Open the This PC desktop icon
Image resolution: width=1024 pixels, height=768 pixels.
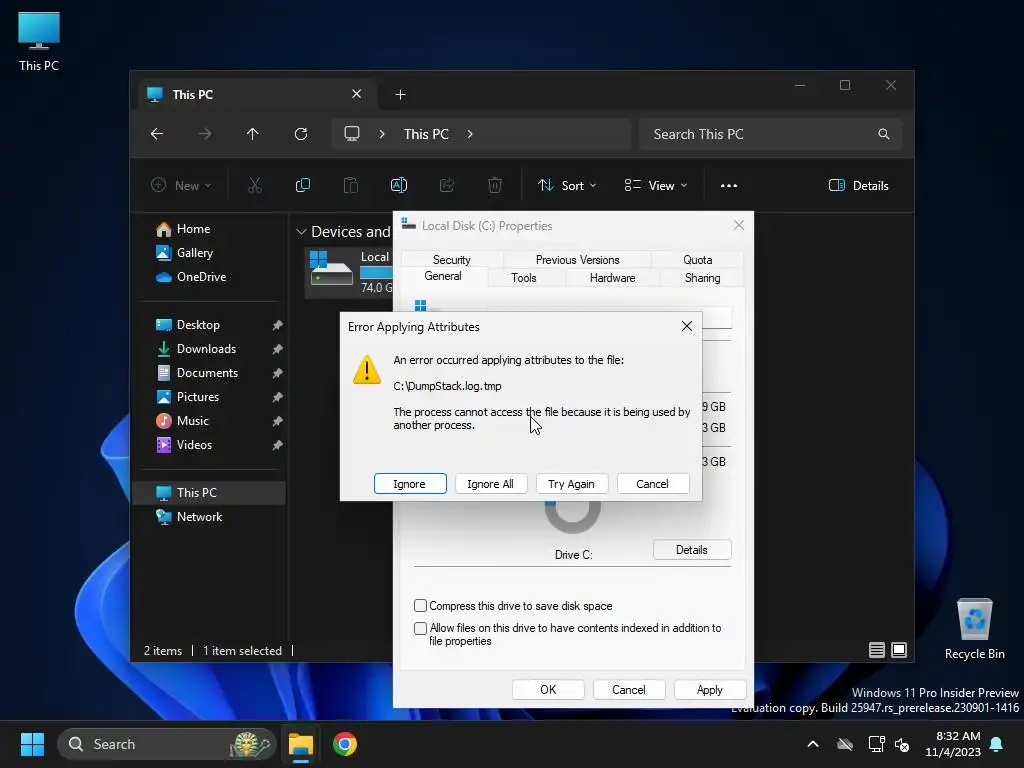pos(39,42)
